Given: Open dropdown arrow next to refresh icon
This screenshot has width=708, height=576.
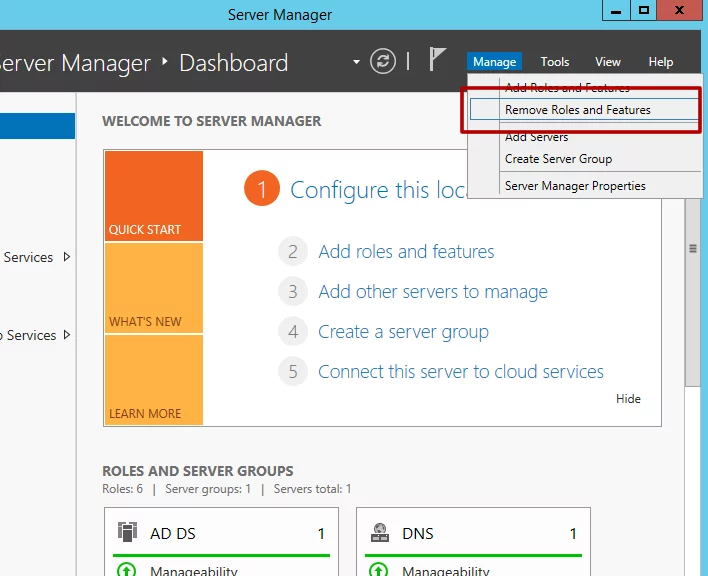Looking at the screenshot, I should 356,62.
